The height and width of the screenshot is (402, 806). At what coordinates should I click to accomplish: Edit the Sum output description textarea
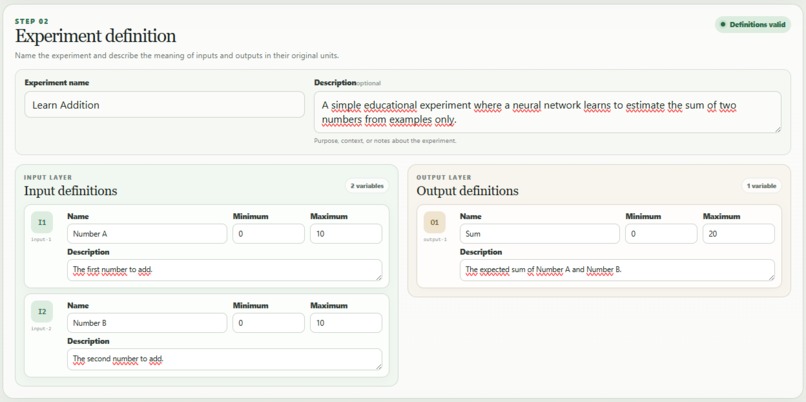tap(617, 270)
